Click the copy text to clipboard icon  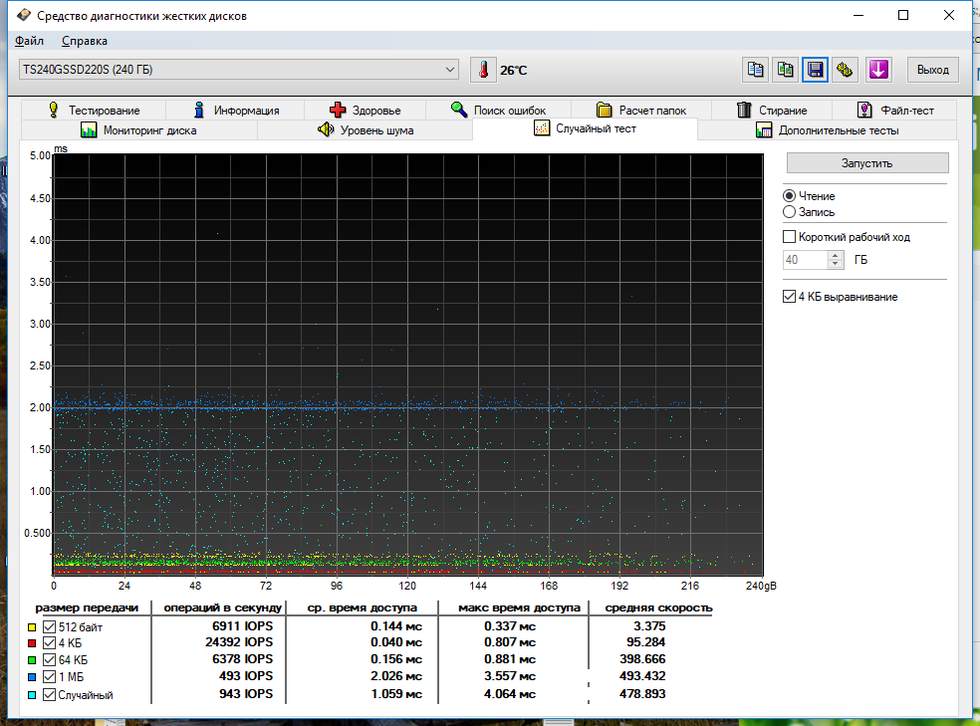756,70
